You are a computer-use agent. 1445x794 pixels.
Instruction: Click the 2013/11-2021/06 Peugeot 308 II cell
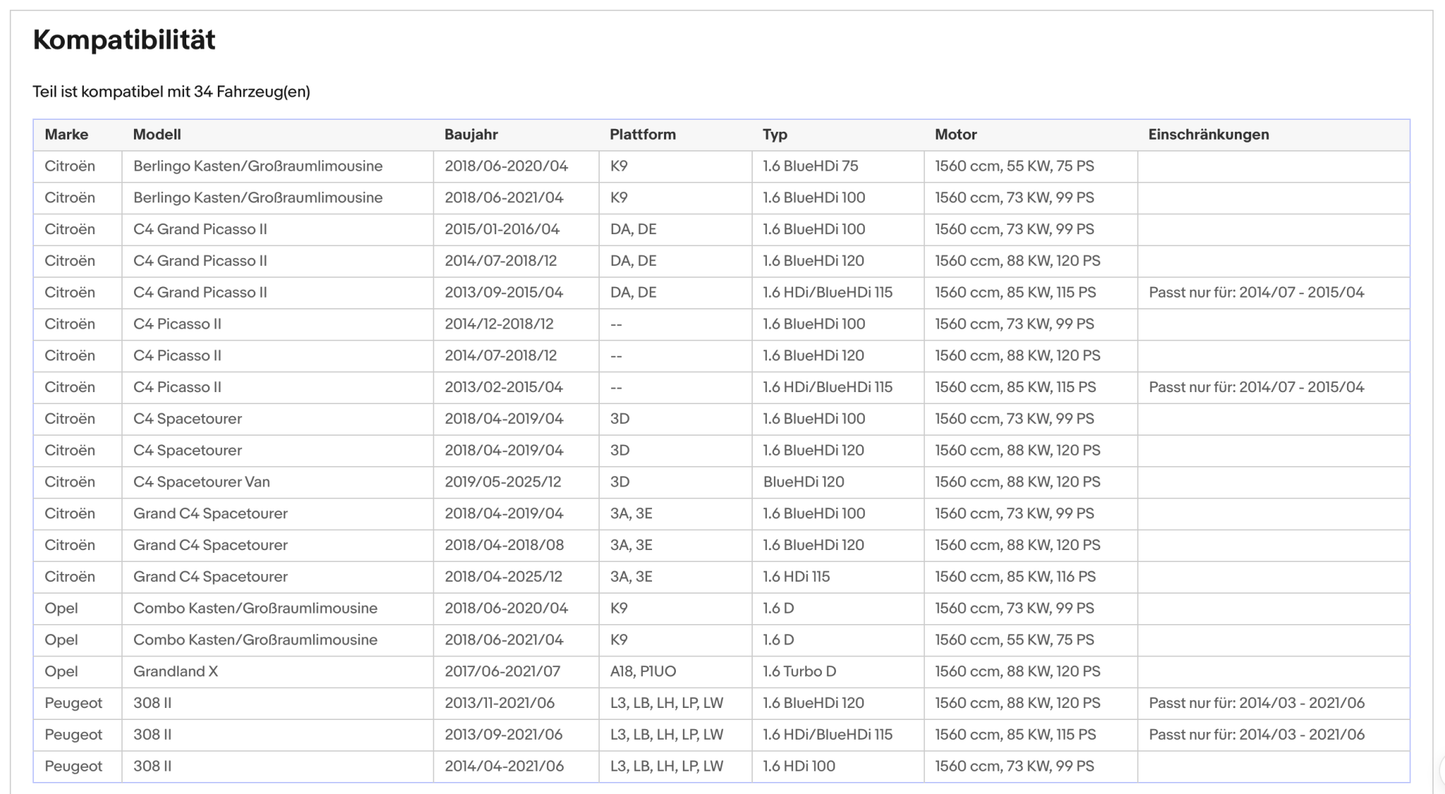point(516,703)
